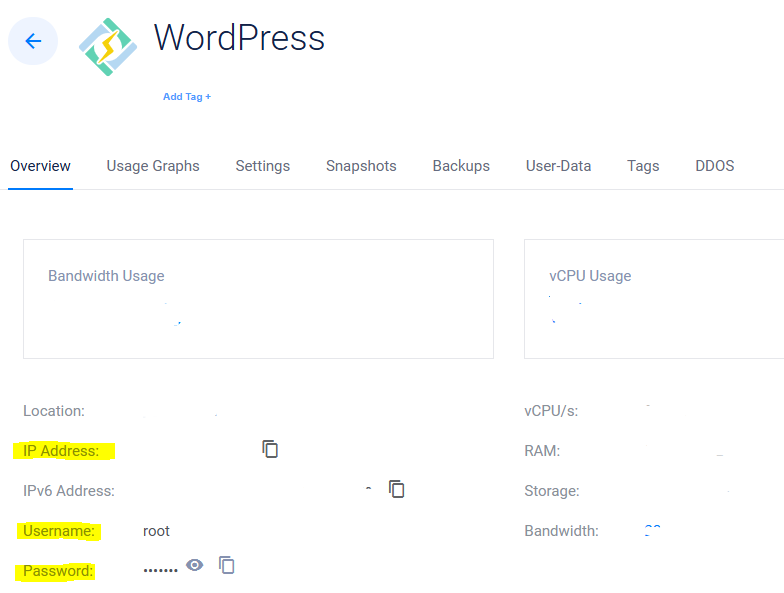This screenshot has height=593, width=784.
Task: Open the DDOS tab
Action: [x=714, y=166]
